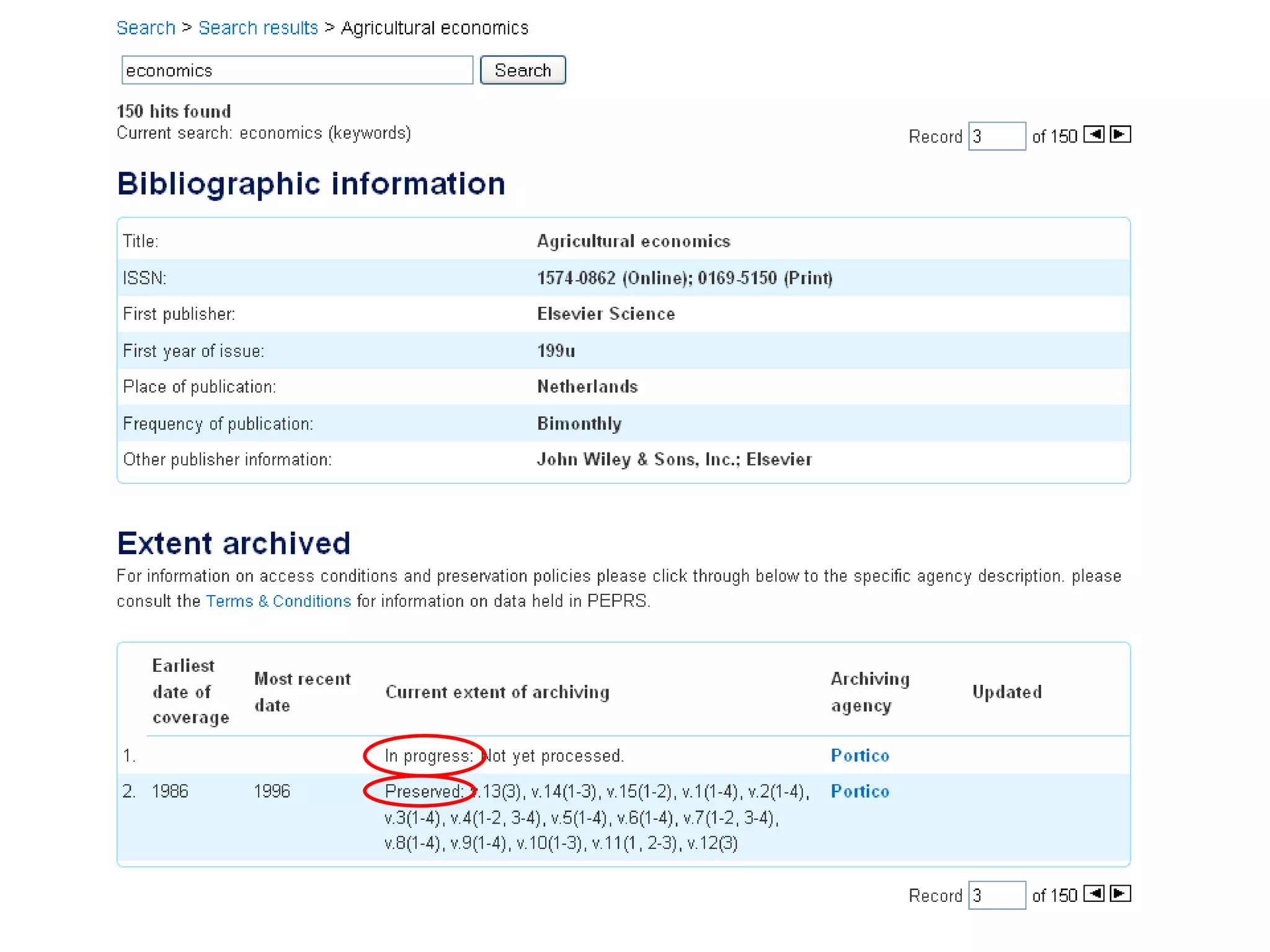Click the Updated column header

pos(1006,692)
